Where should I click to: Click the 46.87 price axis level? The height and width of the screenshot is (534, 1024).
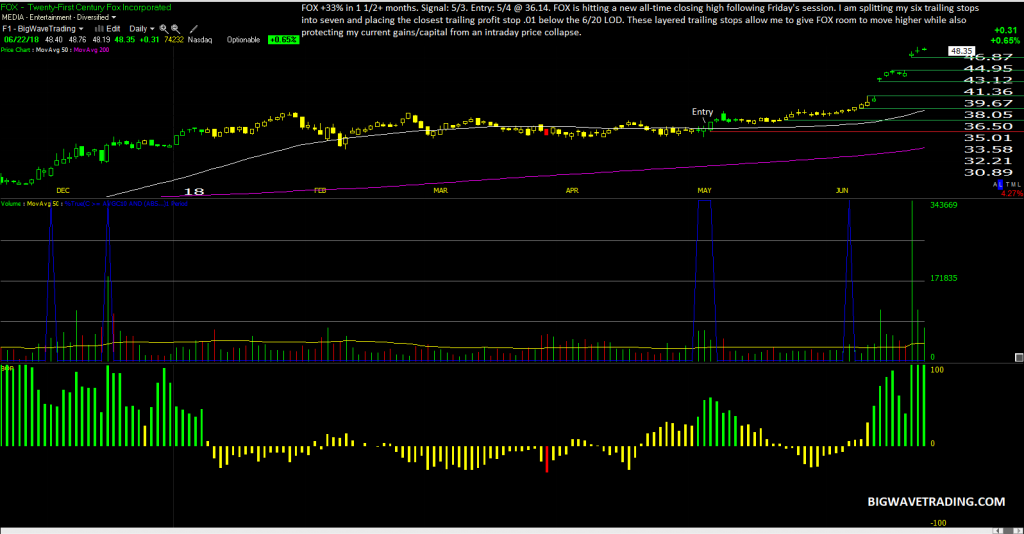[988, 57]
